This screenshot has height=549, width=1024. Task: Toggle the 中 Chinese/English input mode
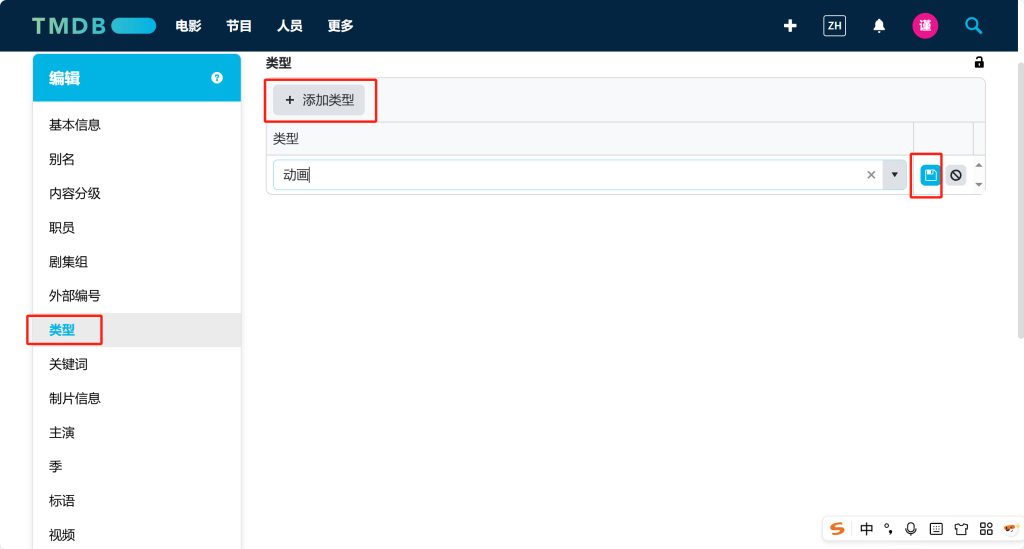click(866, 529)
